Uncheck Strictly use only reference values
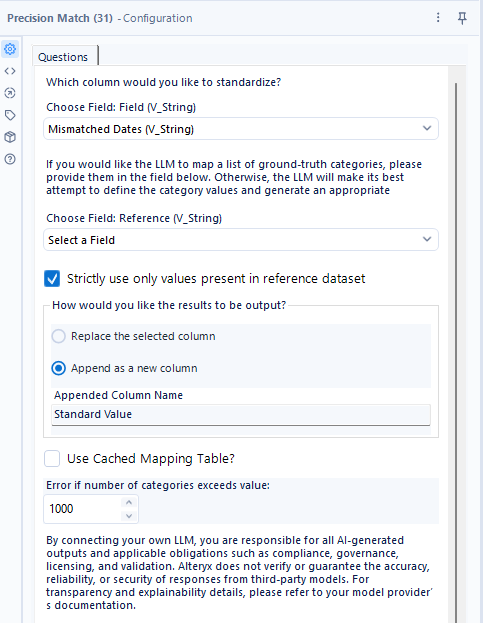The height and width of the screenshot is (623, 483). tap(52, 279)
